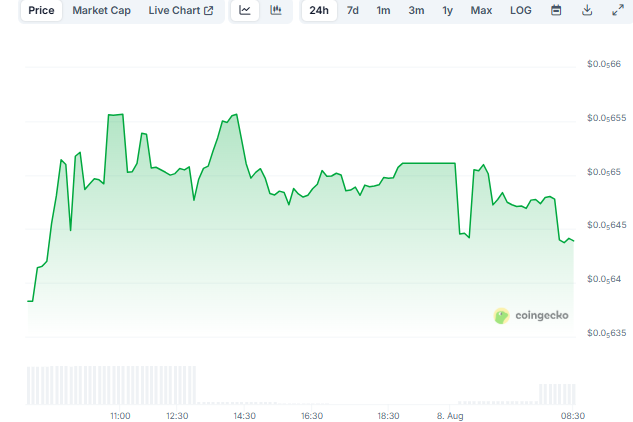Toggle LOG scale on the chart
The image size is (633, 422).
click(x=520, y=10)
